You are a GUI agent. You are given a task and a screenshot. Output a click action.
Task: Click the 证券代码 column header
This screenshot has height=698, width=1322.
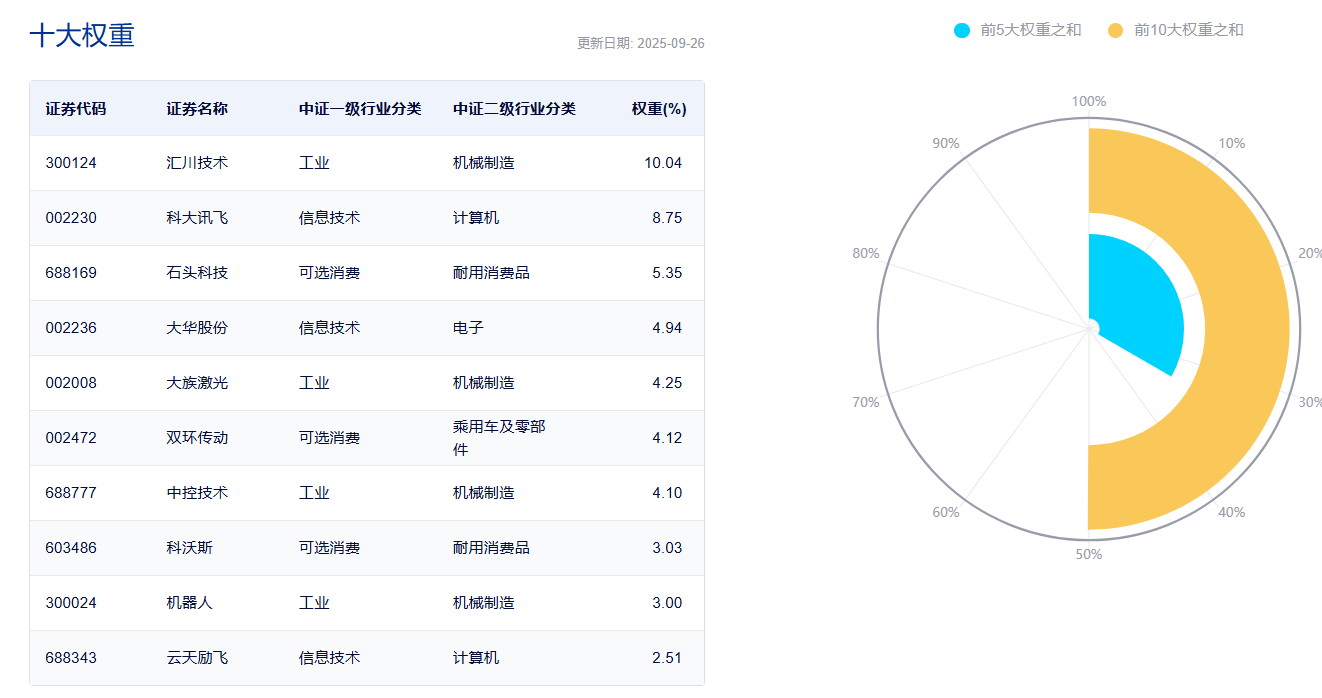click(76, 109)
